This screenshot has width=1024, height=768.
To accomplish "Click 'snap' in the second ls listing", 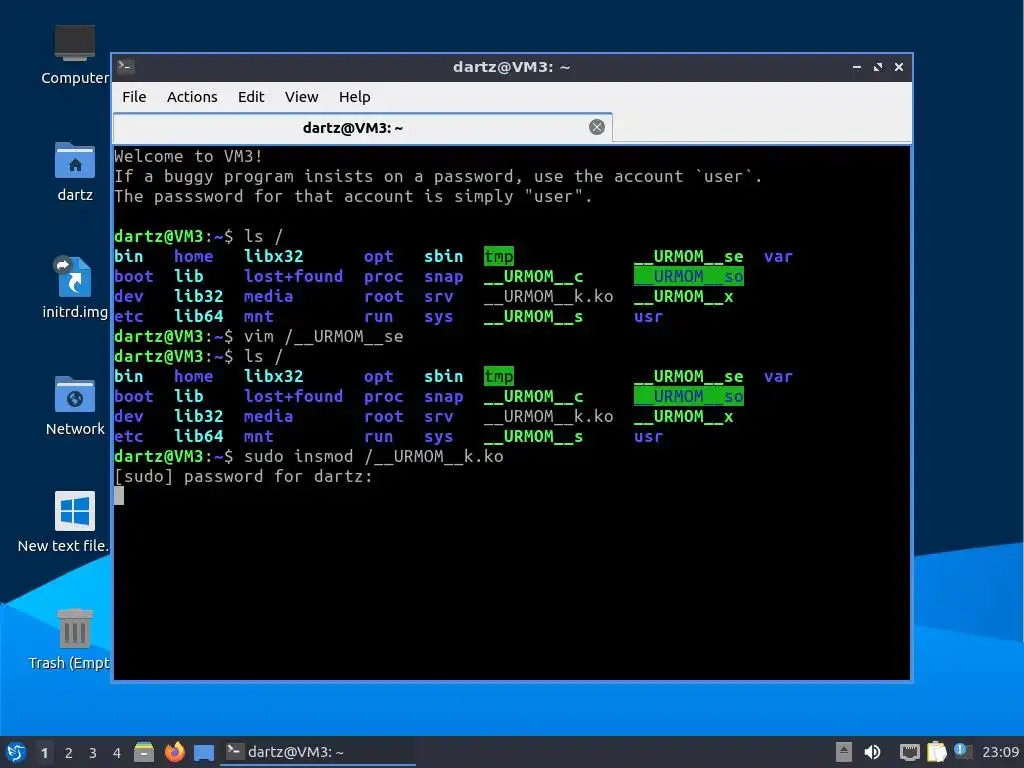I will click(443, 396).
